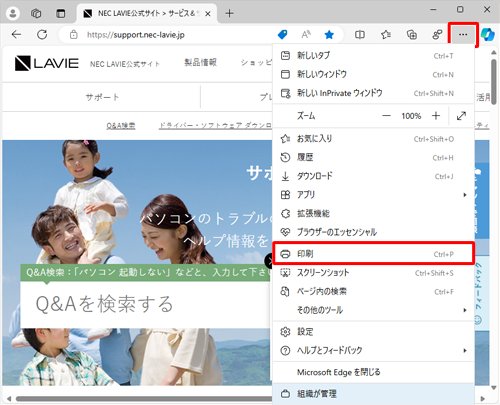The image size is (500, 405).
Task: Click the Q&A検索 link
Action: pyautogui.click(x=121, y=126)
